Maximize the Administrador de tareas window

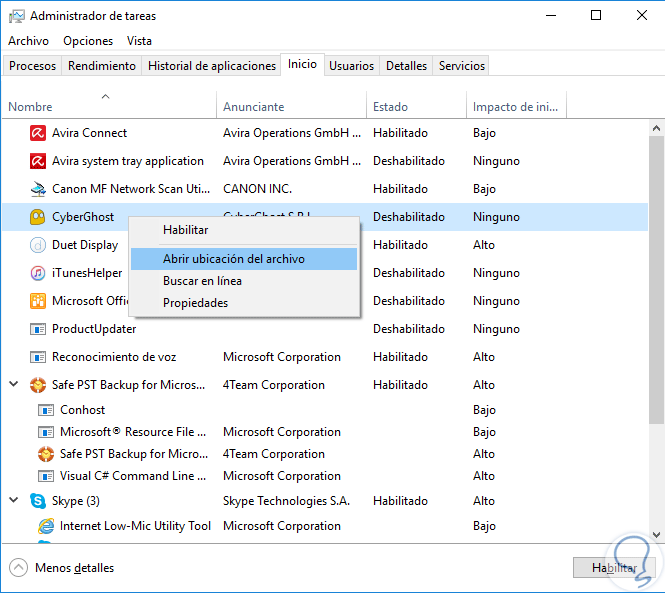(596, 15)
